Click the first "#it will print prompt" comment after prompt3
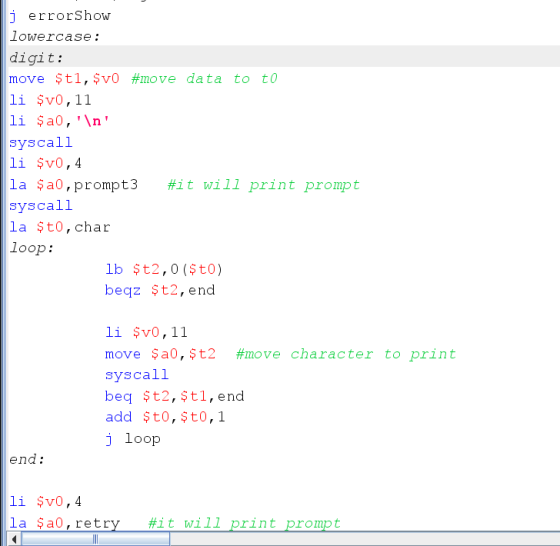 tap(264, 185)
